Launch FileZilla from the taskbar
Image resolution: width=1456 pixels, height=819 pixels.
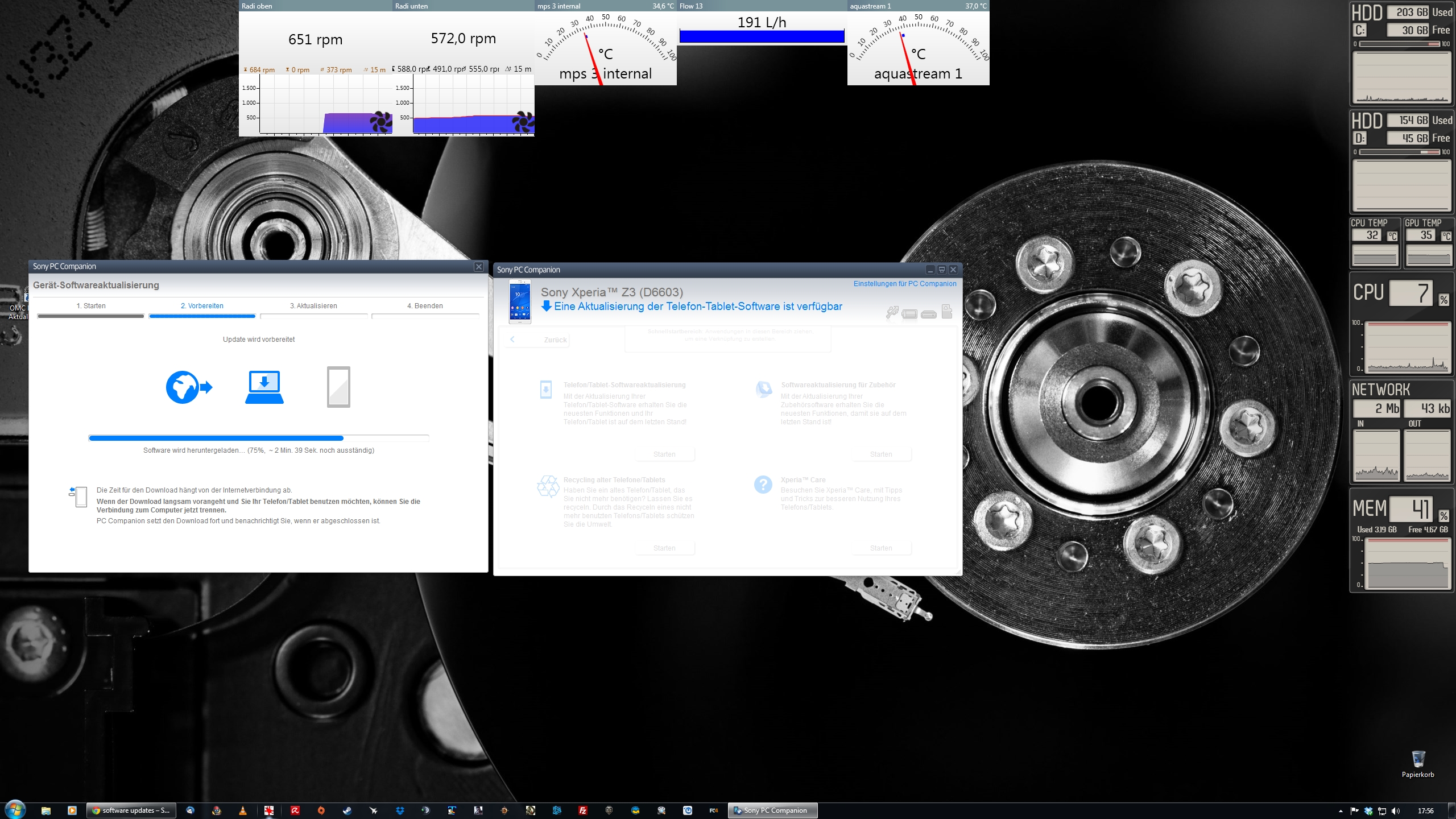[x=583, y=810]
